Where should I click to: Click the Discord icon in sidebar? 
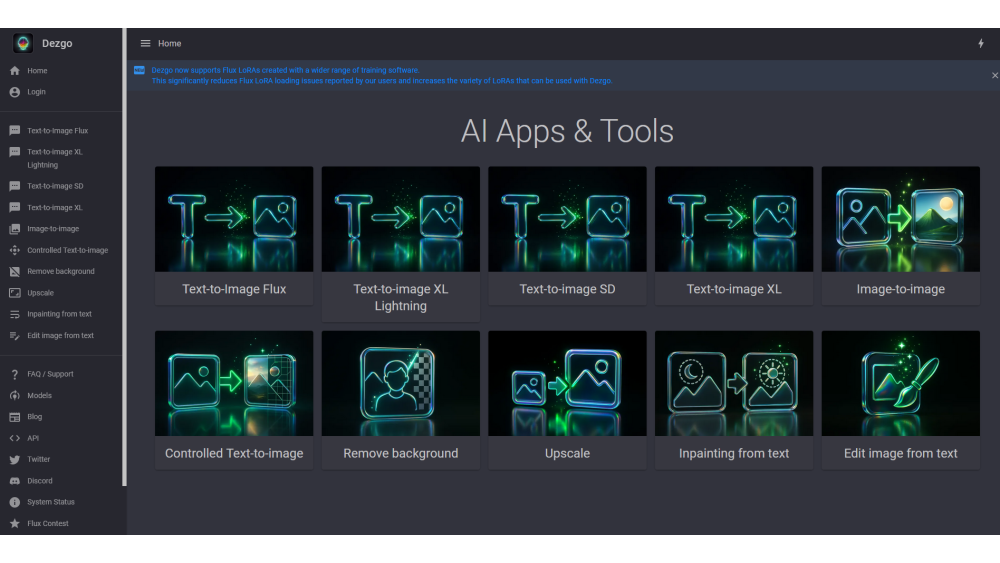[x=15, y=481]
